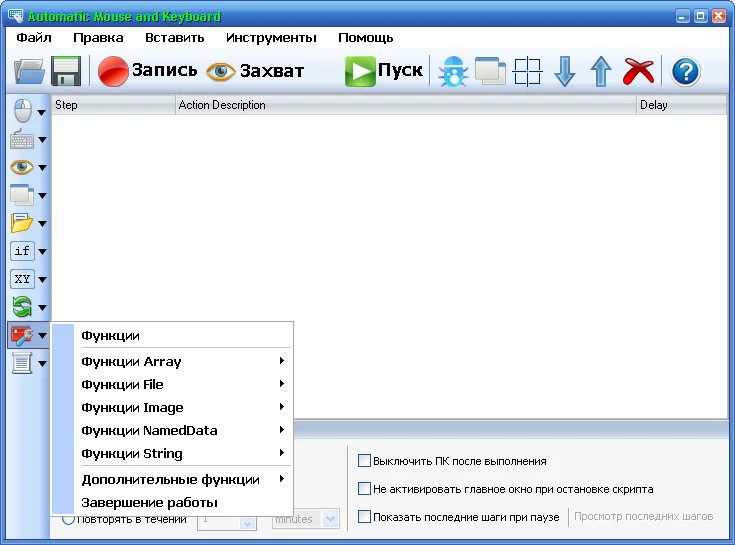Open the Правка menu
Image resolution: width=735 pixels, height=545 pixels.
[x=98, y=37]
